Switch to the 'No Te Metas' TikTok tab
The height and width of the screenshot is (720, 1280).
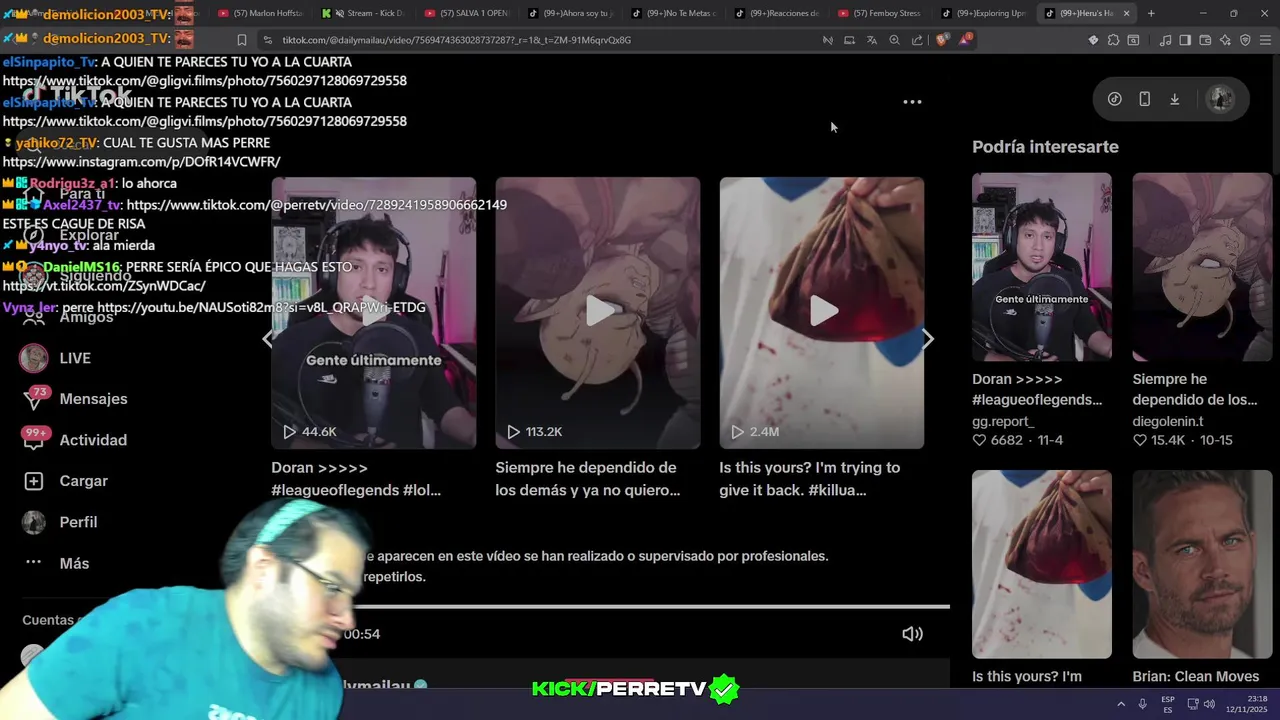[673, 13]
